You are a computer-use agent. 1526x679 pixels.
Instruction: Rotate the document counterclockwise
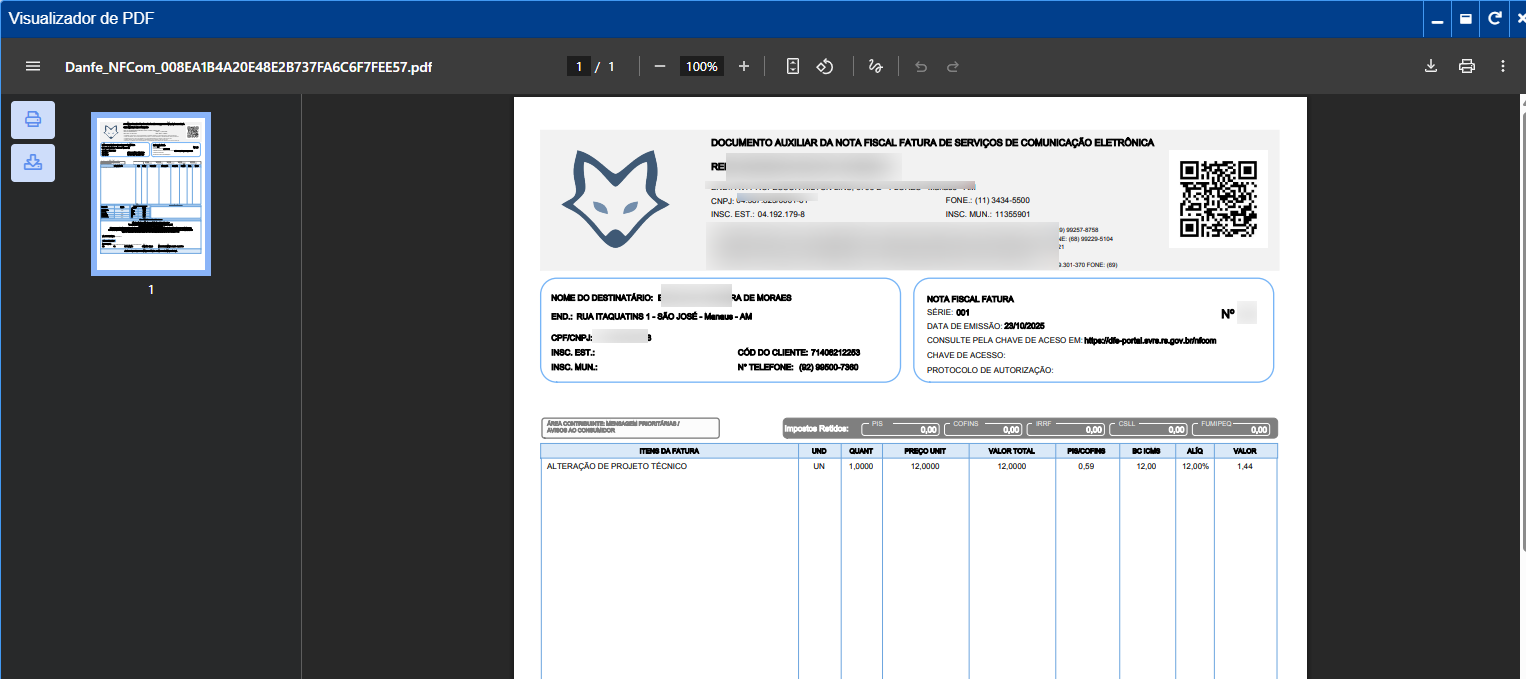tap(825, 66)
